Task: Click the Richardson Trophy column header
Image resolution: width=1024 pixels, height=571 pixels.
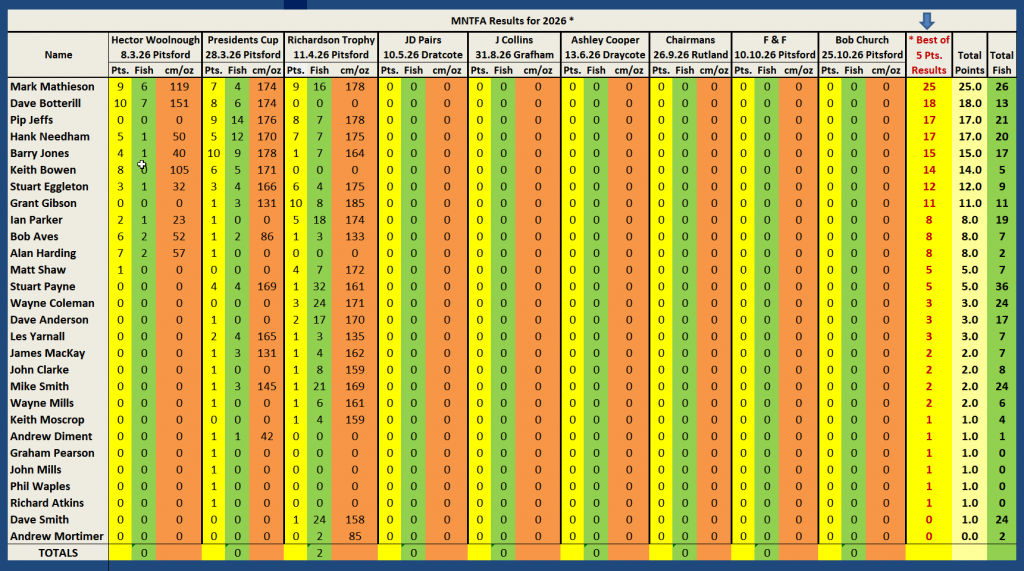Action: point(331,40)
